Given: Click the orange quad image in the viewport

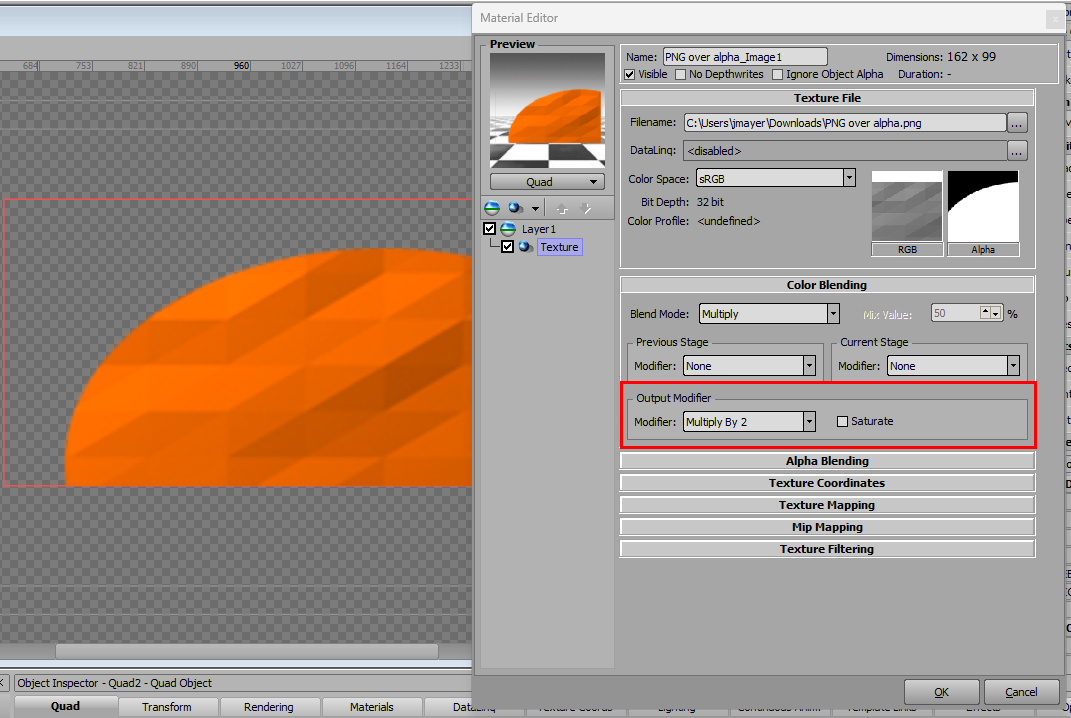Looking at the screenshot, I should tap(268, 368).
